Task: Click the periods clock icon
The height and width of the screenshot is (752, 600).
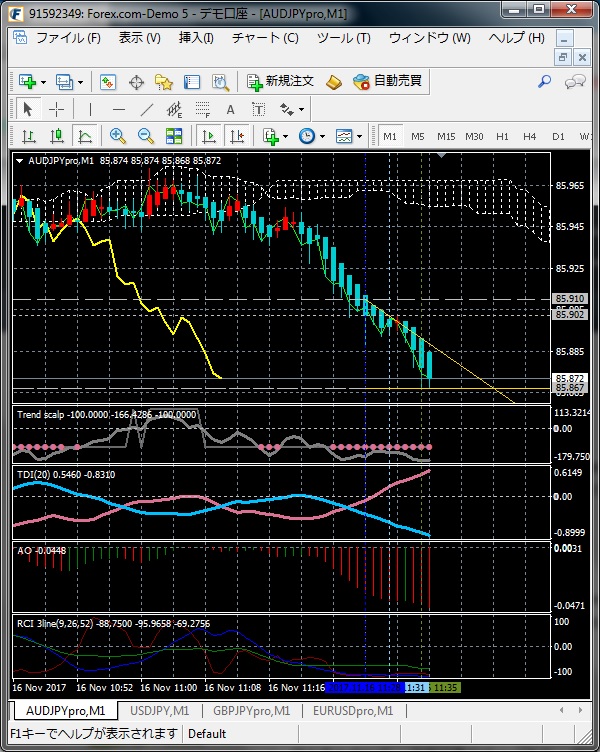Action: (307, 137)
